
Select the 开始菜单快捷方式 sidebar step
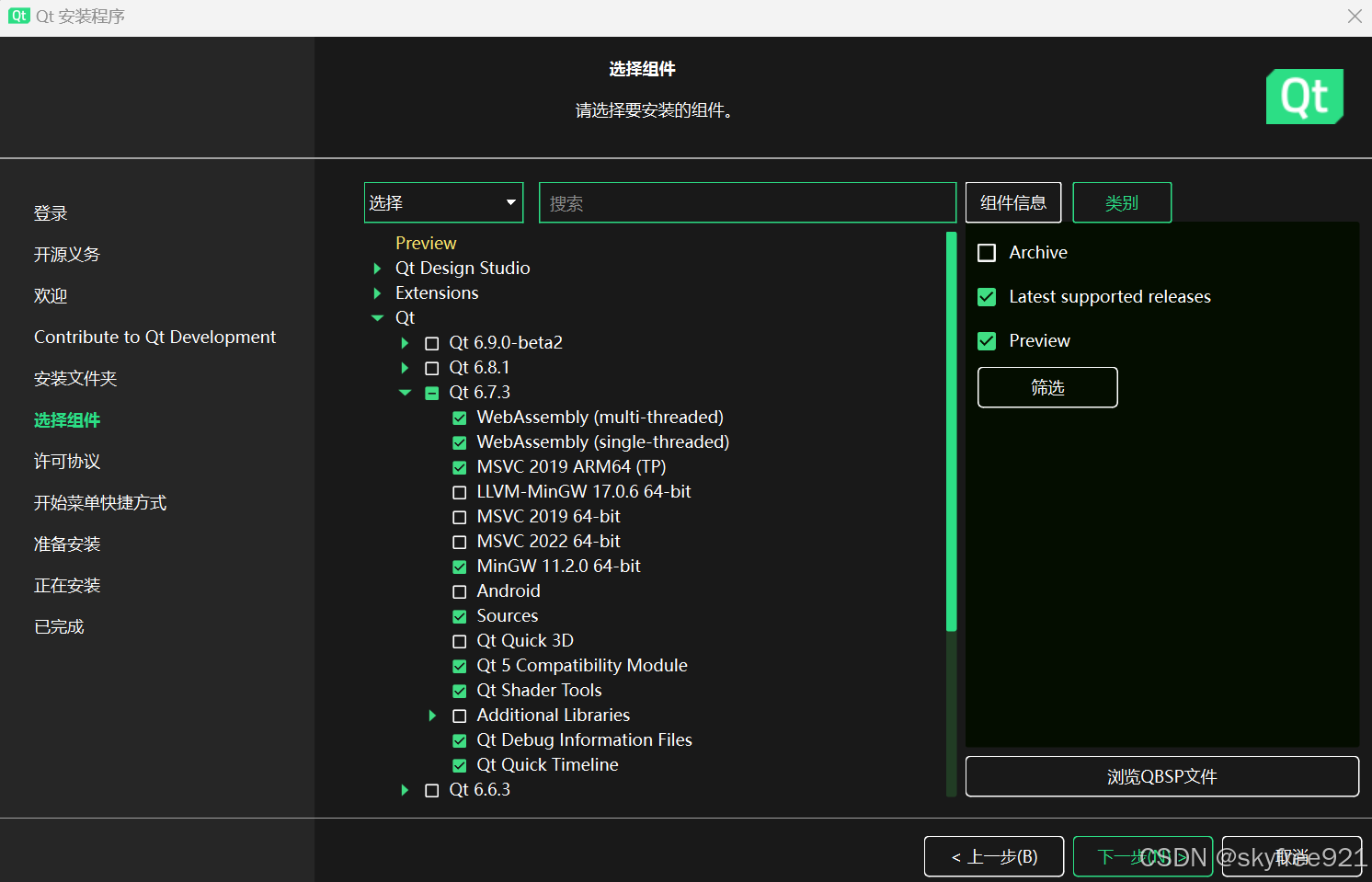(100, 503)
